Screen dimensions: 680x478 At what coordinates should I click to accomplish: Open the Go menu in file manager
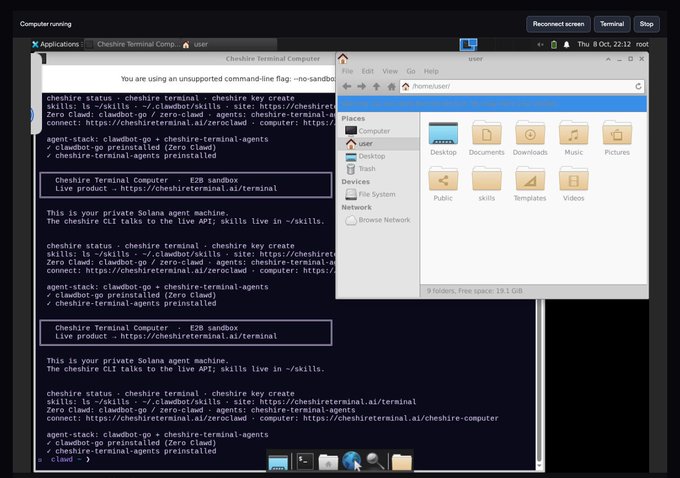click(x=411, y=71)
